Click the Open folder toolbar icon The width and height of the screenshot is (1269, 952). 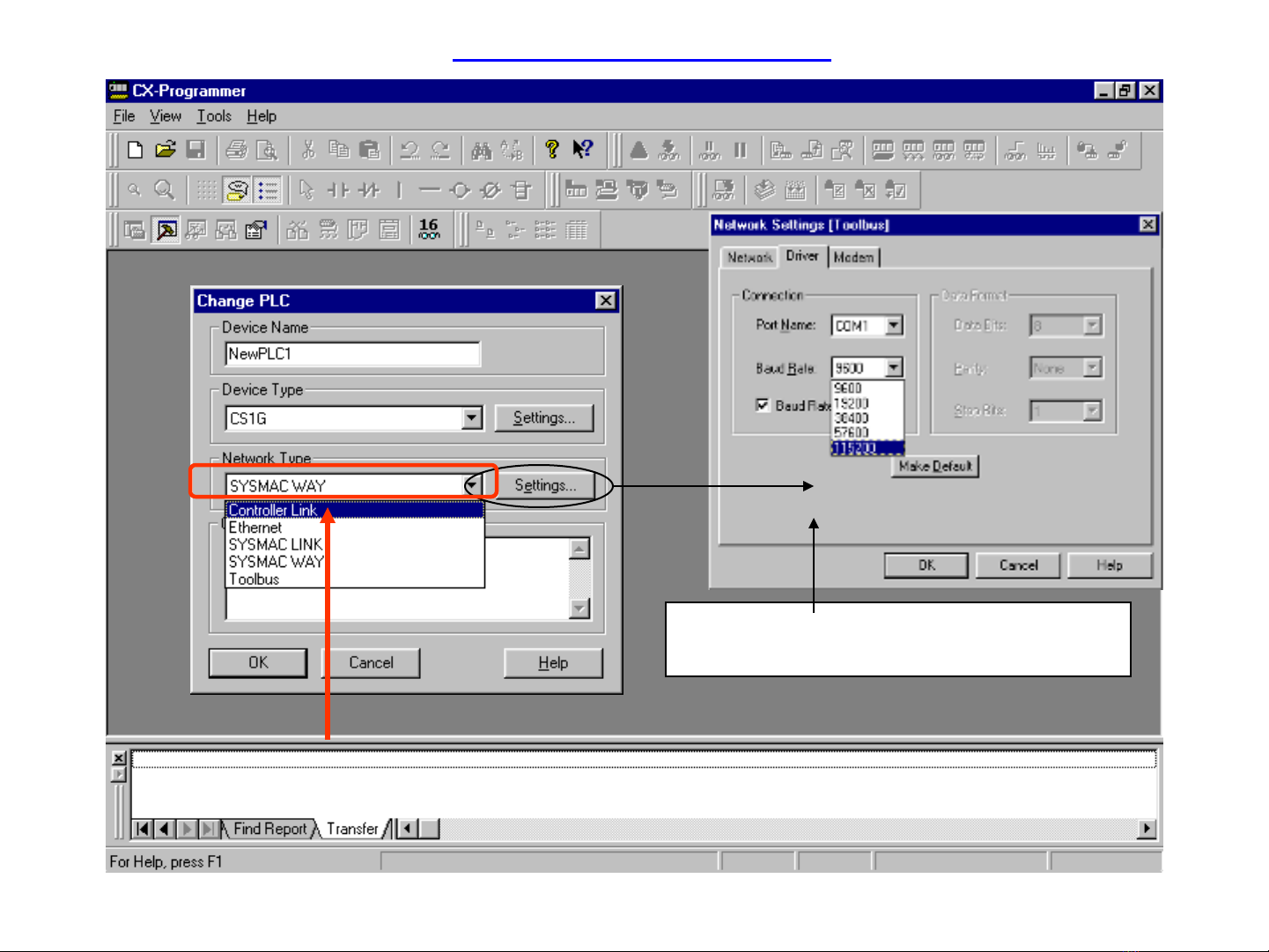(x=166, y=150)
